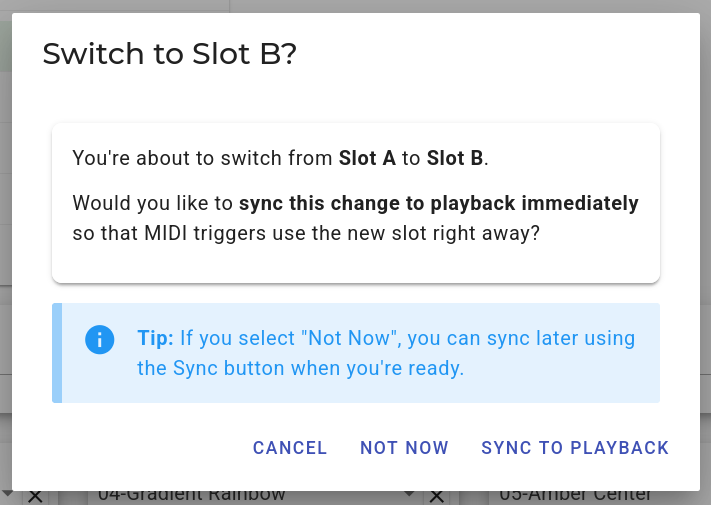Click the "Would you like to" text
The image size is (711, 505).
153,204
